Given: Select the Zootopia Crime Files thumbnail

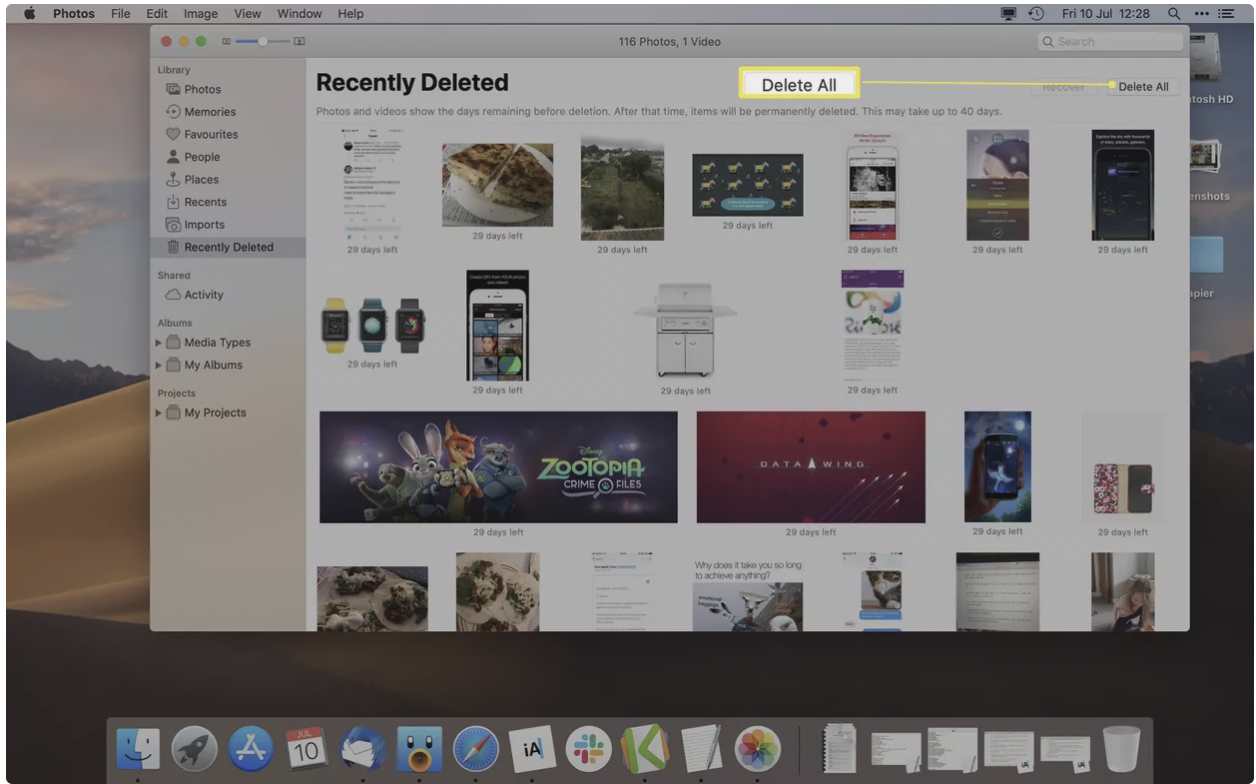Looking at the screenshot, I should pos(498,467).
